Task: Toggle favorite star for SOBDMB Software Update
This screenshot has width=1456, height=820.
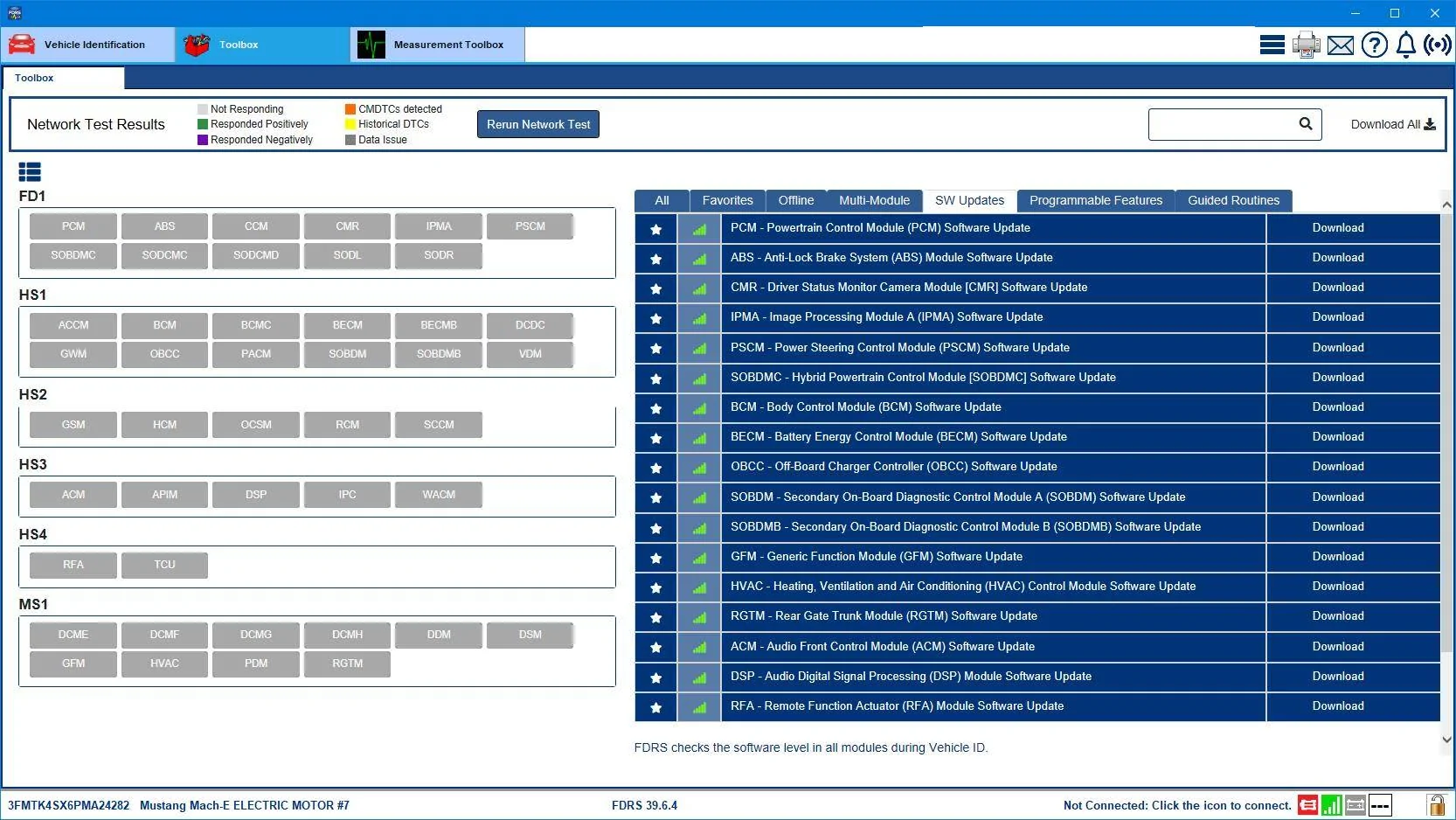Action: [655, 528]
